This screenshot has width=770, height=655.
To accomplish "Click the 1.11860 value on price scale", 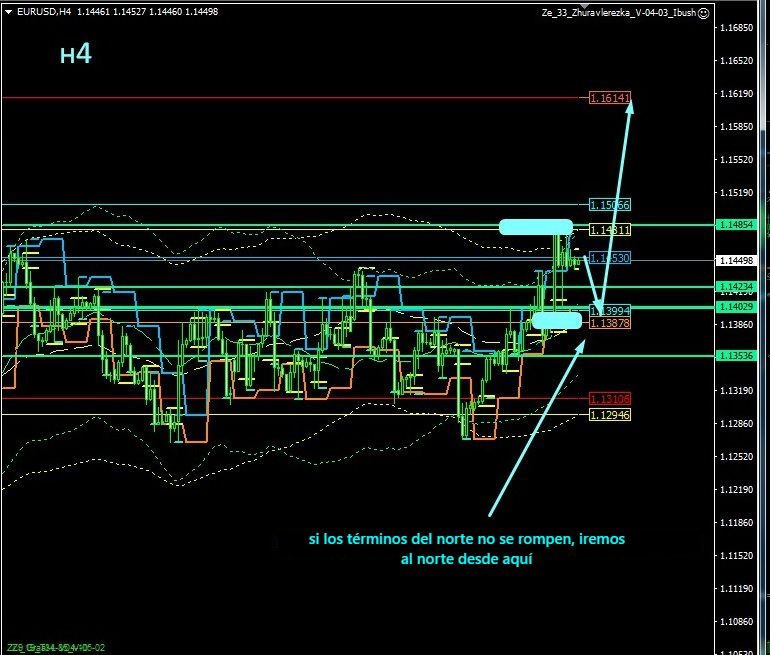I will click(x=736, y=522).
